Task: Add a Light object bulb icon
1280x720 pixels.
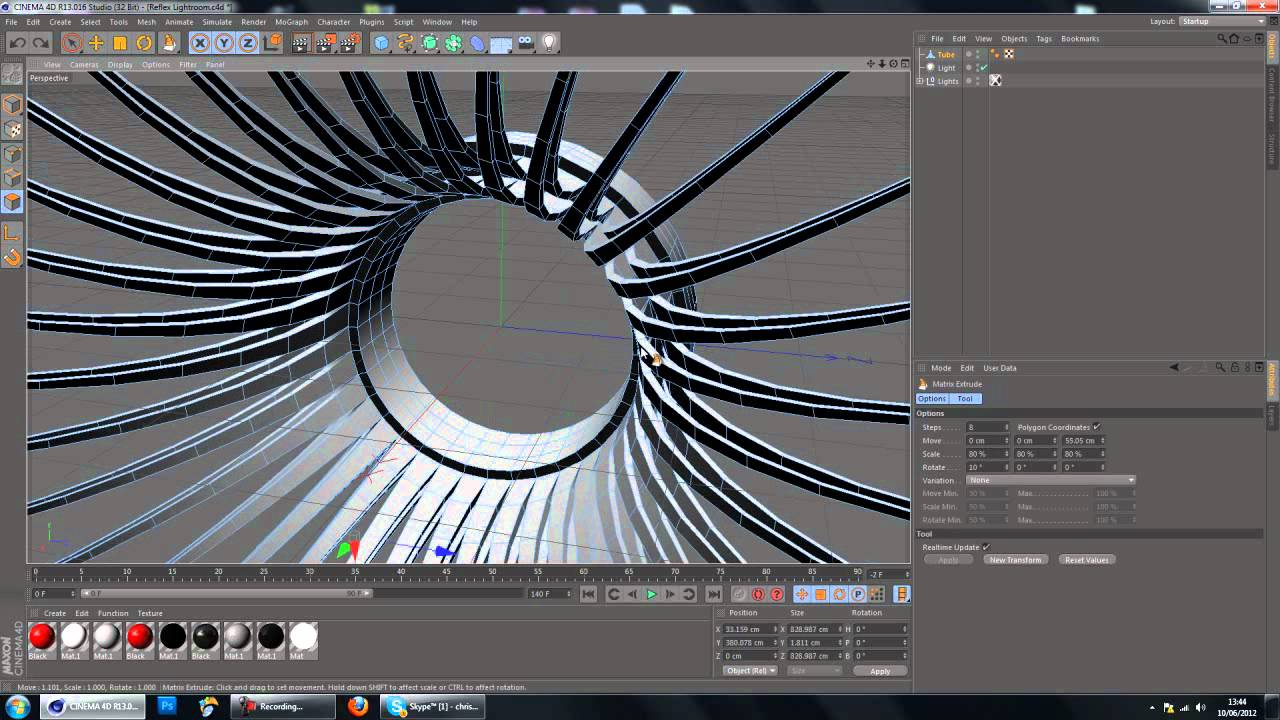Action: point(549,43)
